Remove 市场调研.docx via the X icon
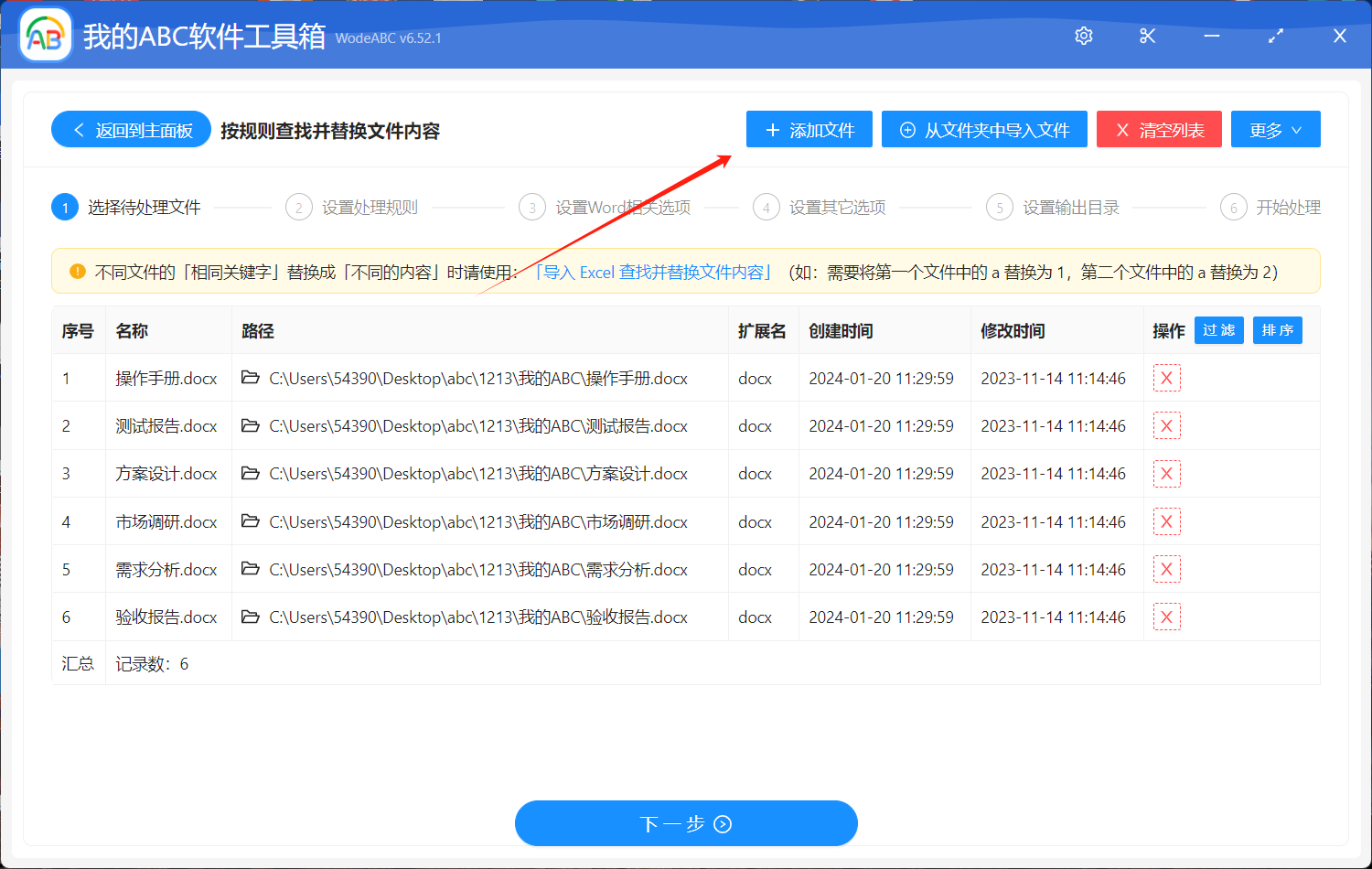Viewport: 1372px width, 869px height. tap(1167, 521)
